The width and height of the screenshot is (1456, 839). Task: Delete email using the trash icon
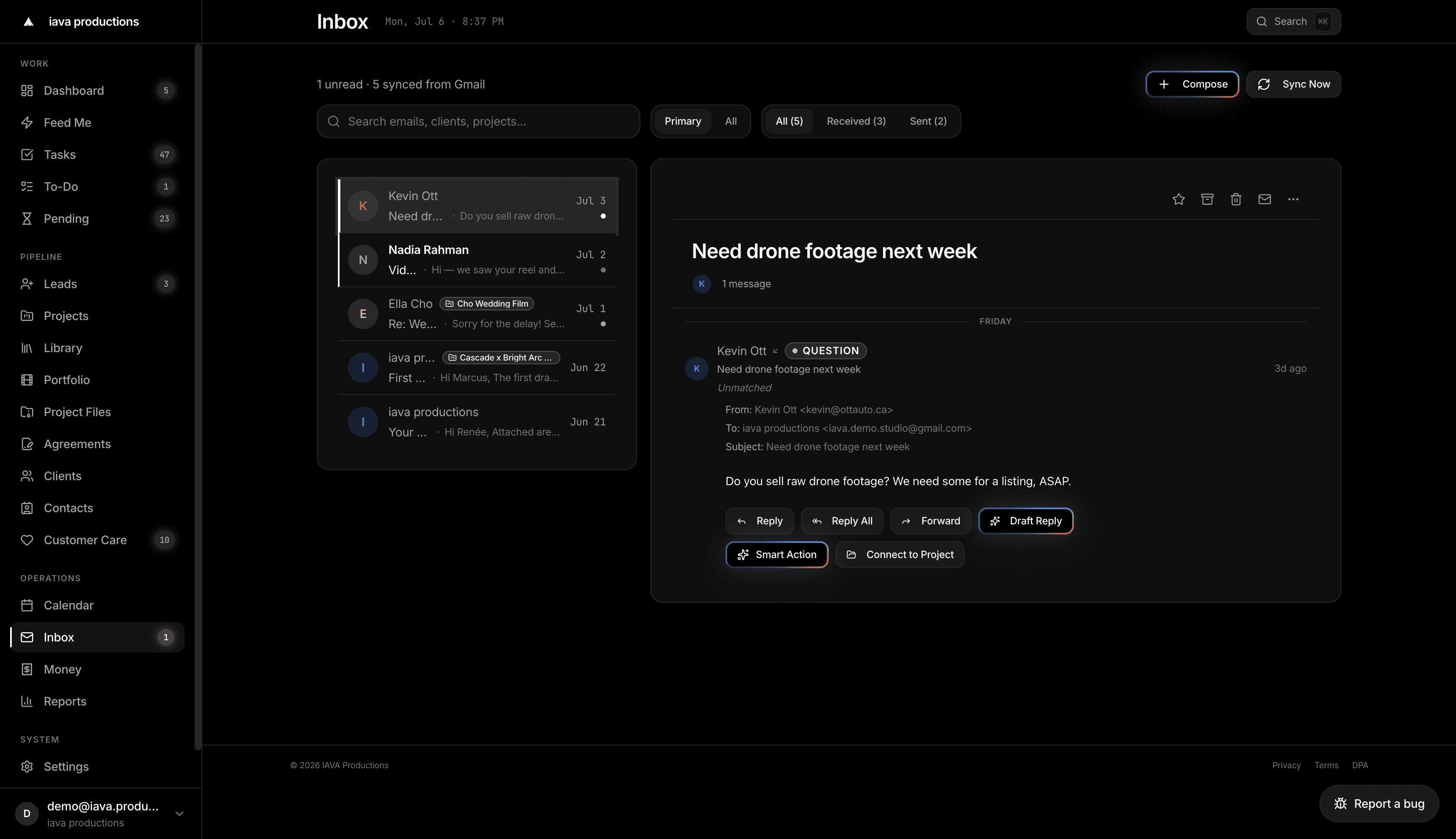[1236, 199]
